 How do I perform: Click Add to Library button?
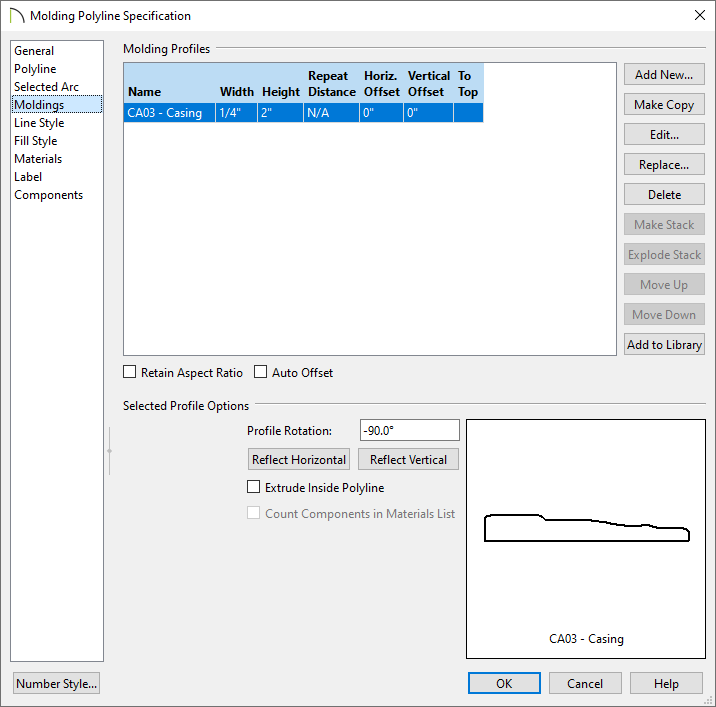point(664,345)
